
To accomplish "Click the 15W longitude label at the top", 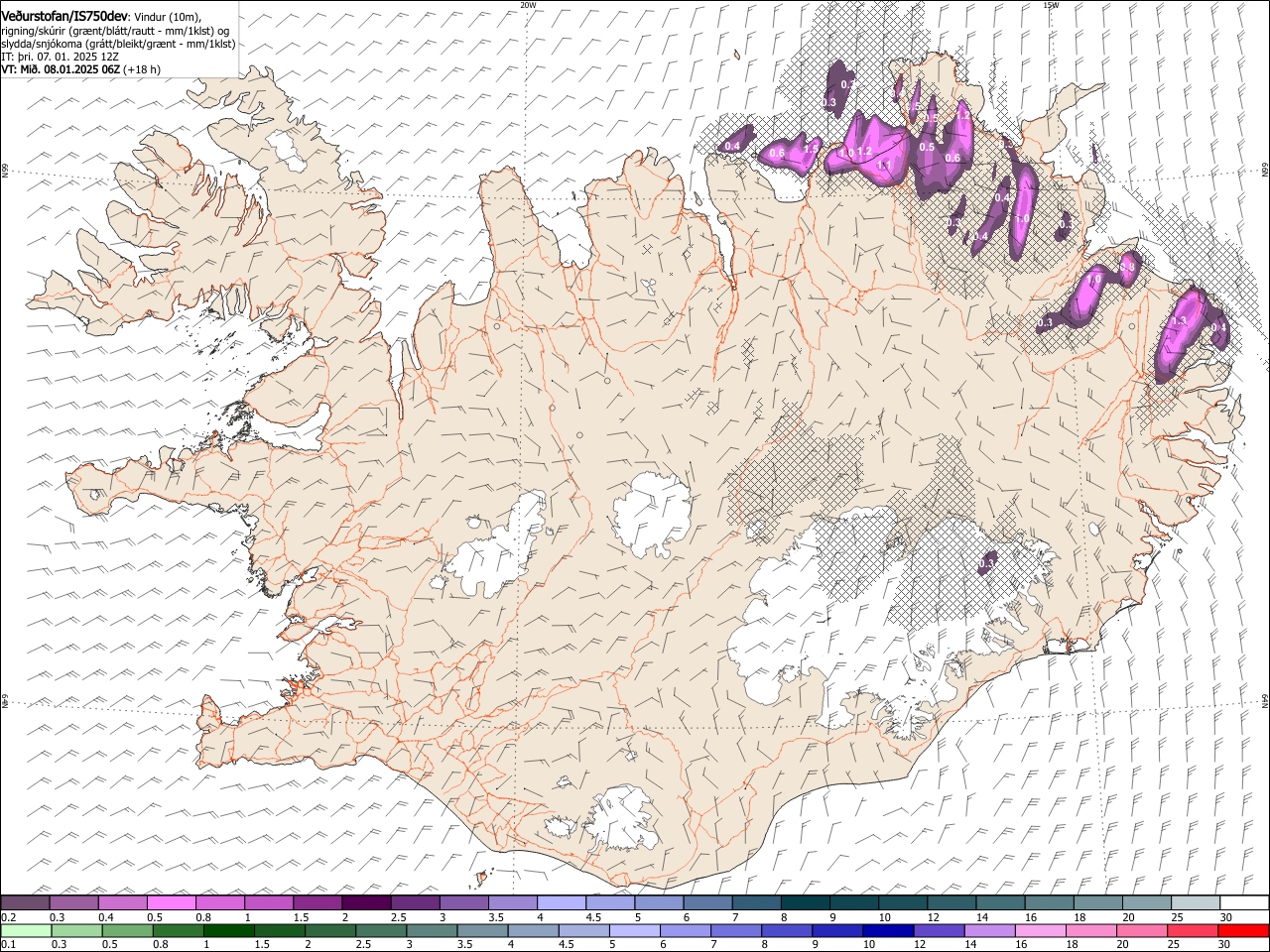I will 1051,5.
